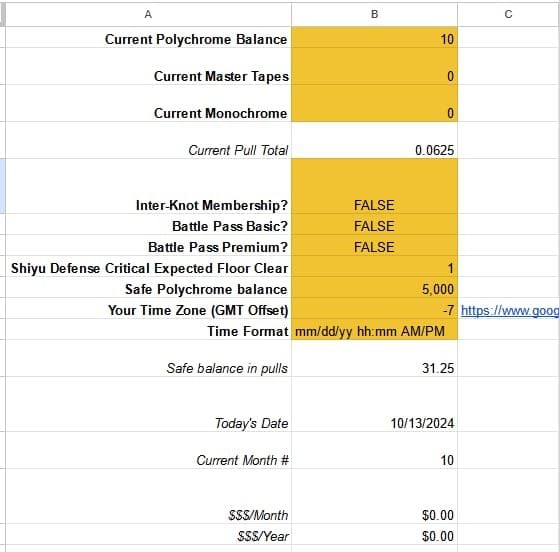559x552 pixels.
Task: Select the Current Master Tapes value cell
Action: point(374,66)
